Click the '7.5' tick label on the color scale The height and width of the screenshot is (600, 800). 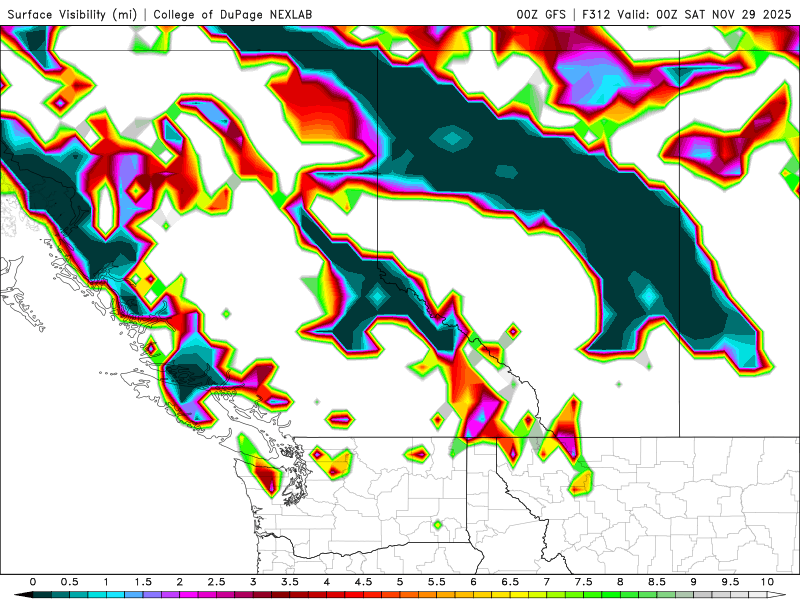tap(584, 582)
